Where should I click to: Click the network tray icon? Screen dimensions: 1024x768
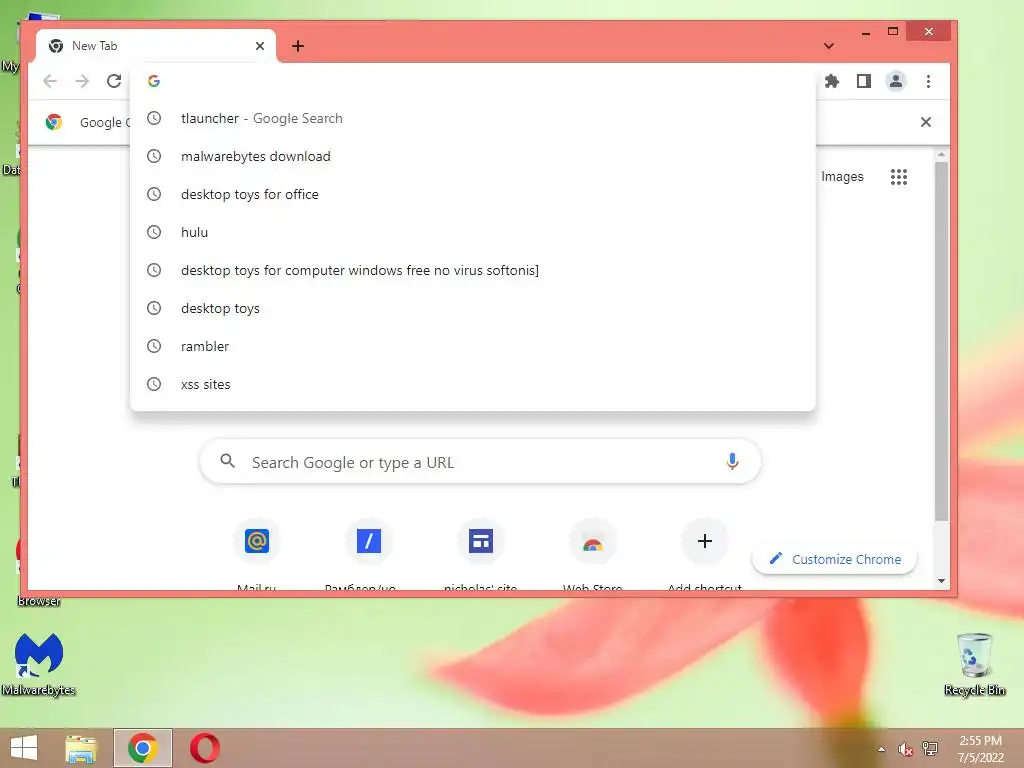click(x=929, y=748)
